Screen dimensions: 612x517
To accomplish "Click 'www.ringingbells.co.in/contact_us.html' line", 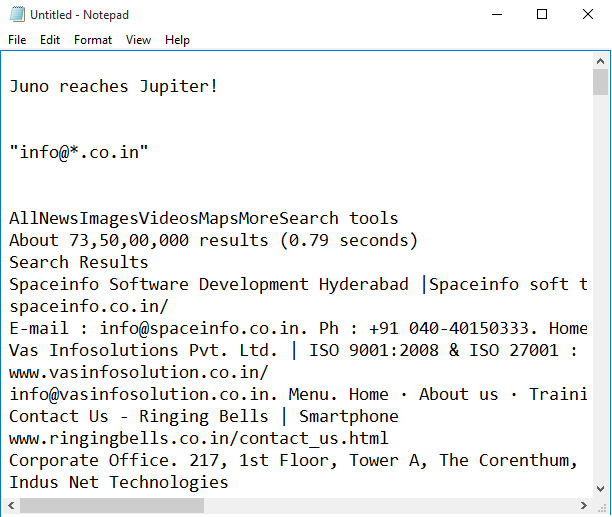I will (199, 438).
